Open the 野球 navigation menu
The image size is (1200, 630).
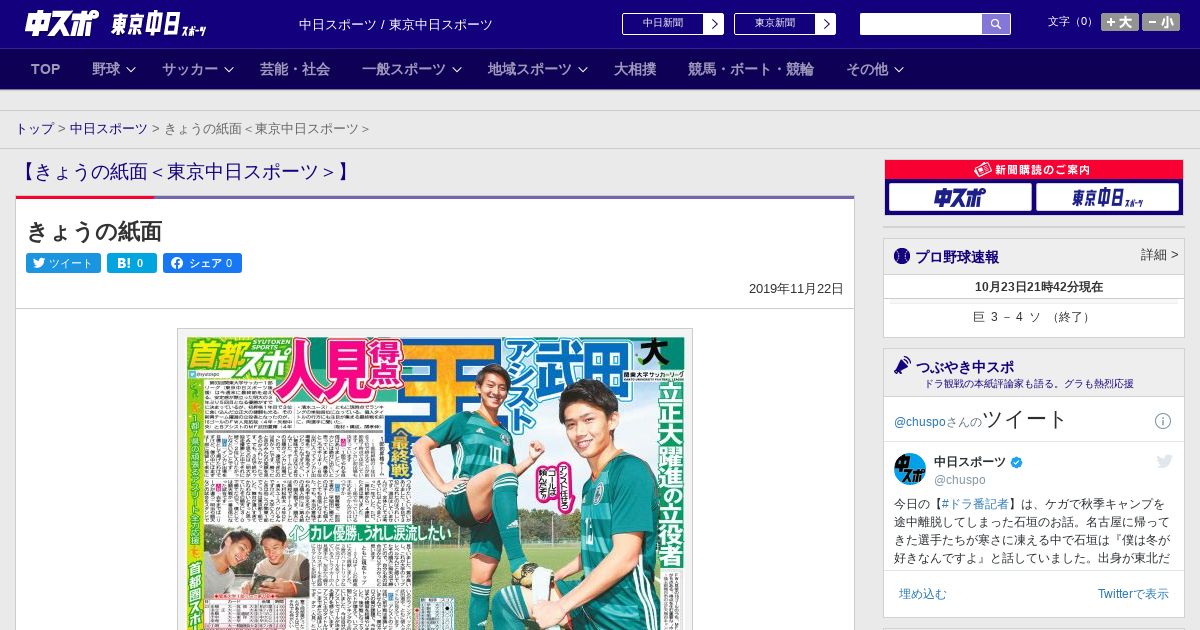point(106,69)
